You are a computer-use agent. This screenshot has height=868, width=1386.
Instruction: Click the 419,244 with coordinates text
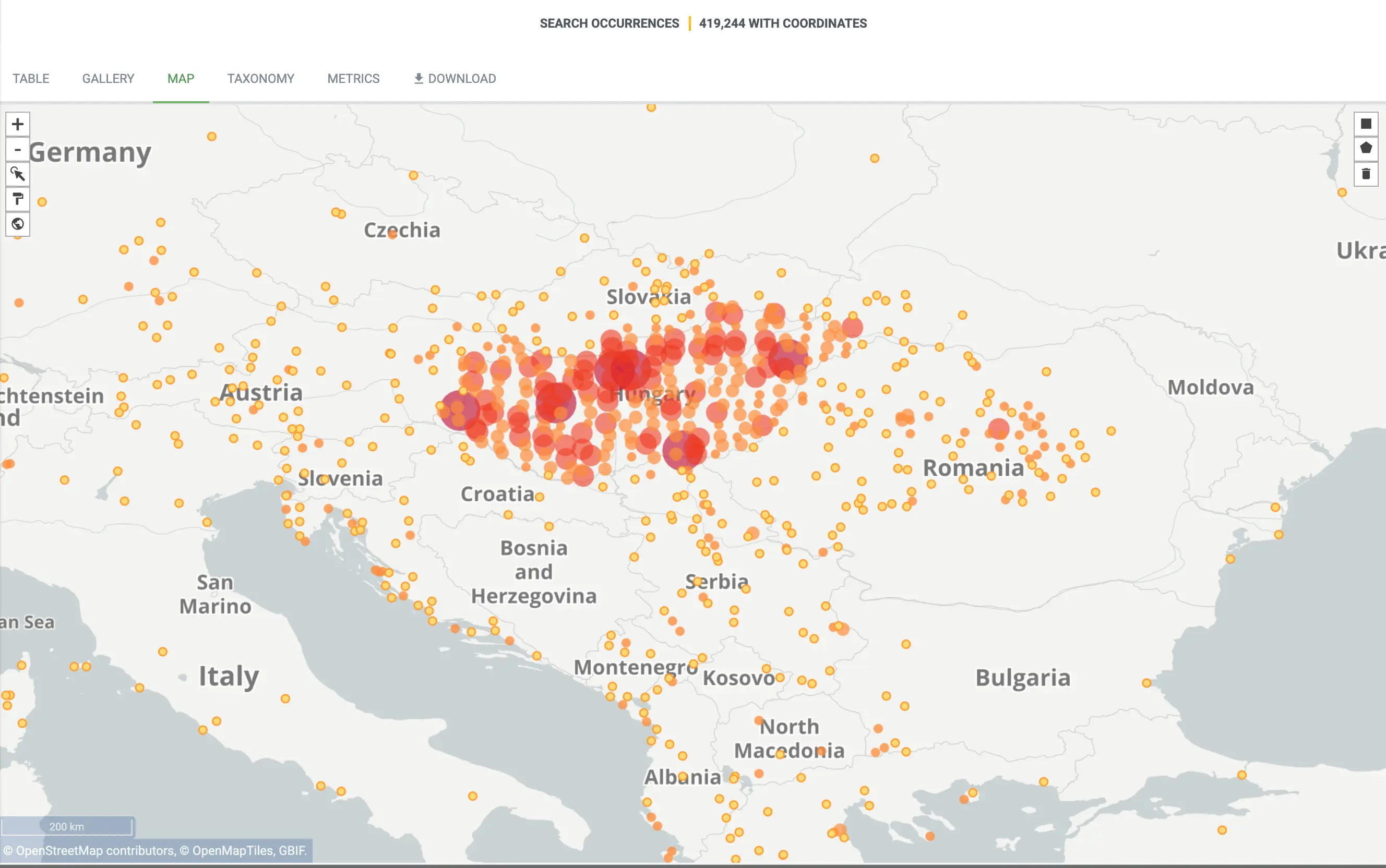point(783,23)
